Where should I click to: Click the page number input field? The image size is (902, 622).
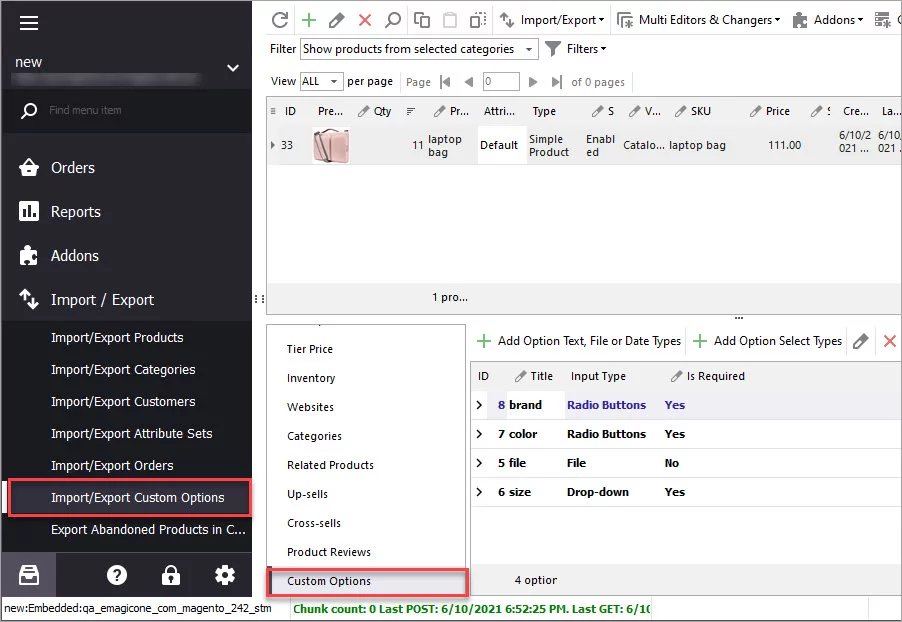pyautogui.click(x=500, y=82)
